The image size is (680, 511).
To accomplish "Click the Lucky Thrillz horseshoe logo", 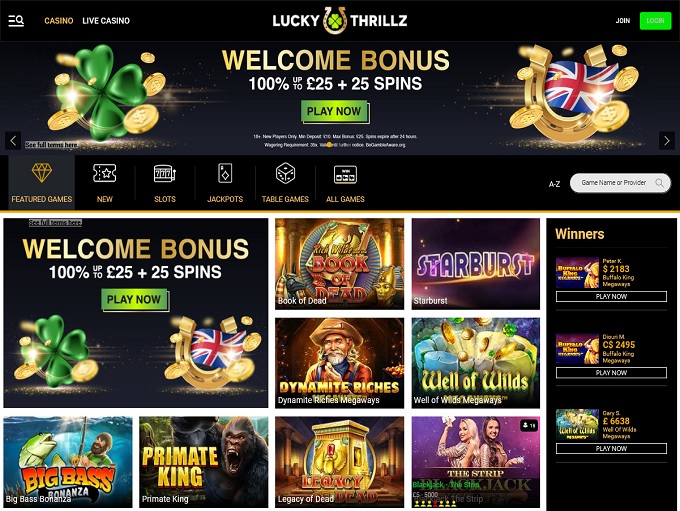I will pyautogui.click(x=335, y=20).
